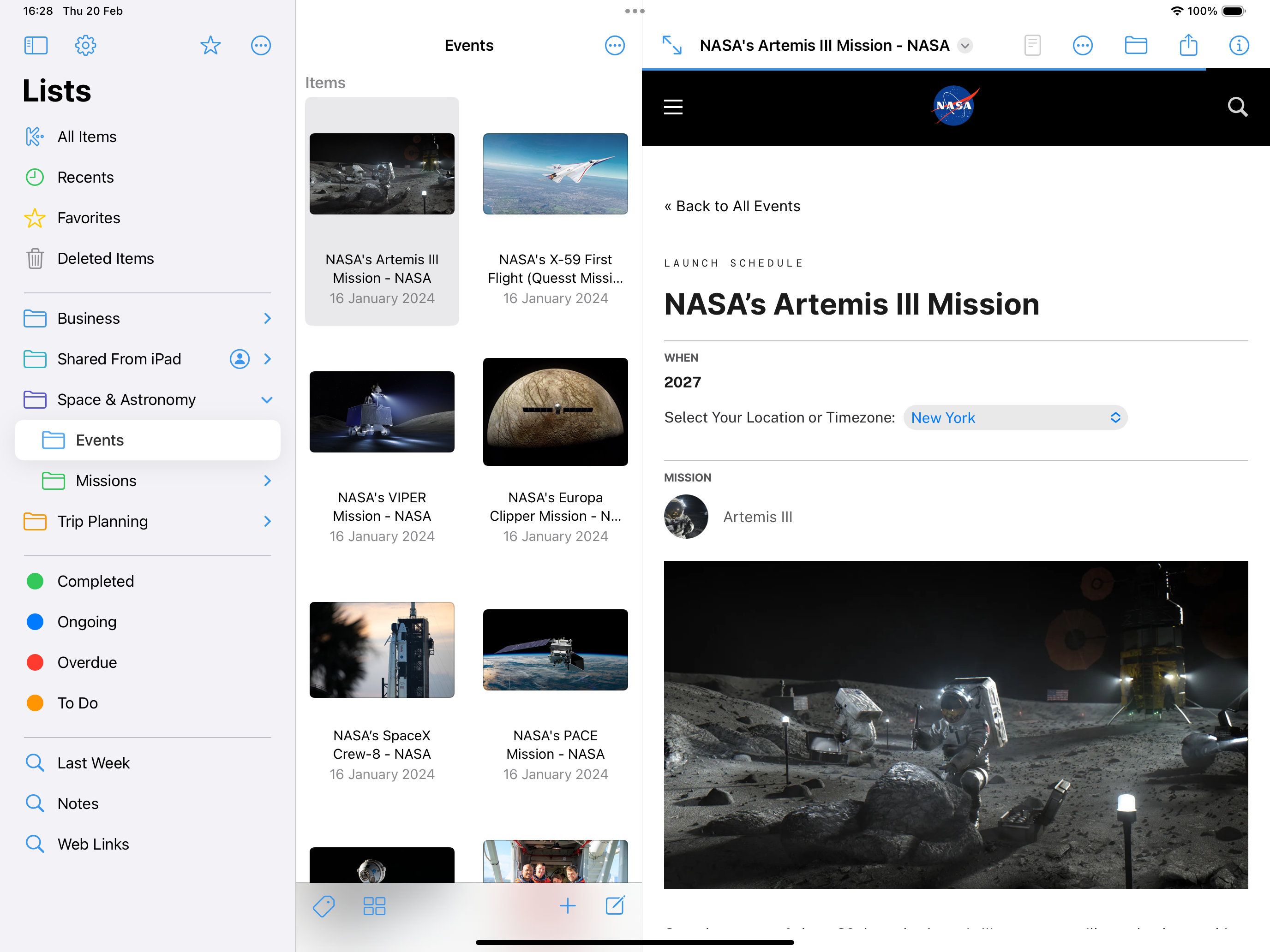Open the item more options ellipsis in viewer toolbar
Screen dimensions: 1270x952
click(x=1082, y=45)
